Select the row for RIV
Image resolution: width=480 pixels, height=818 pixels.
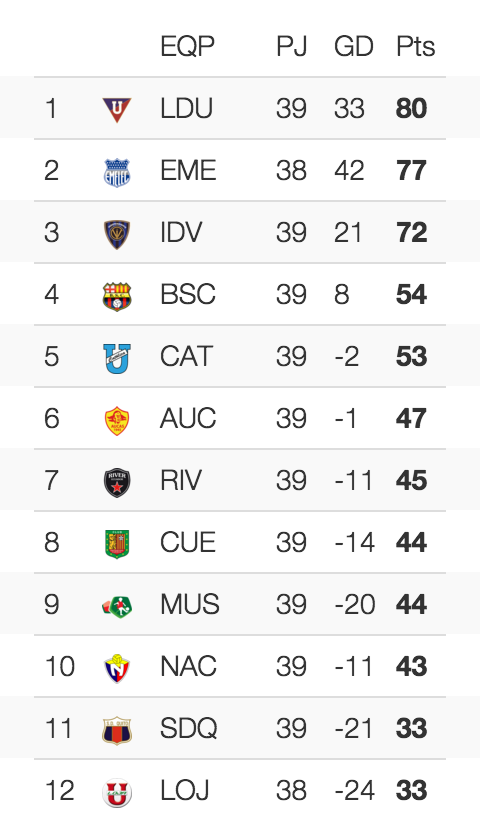(x=240, y=480)
